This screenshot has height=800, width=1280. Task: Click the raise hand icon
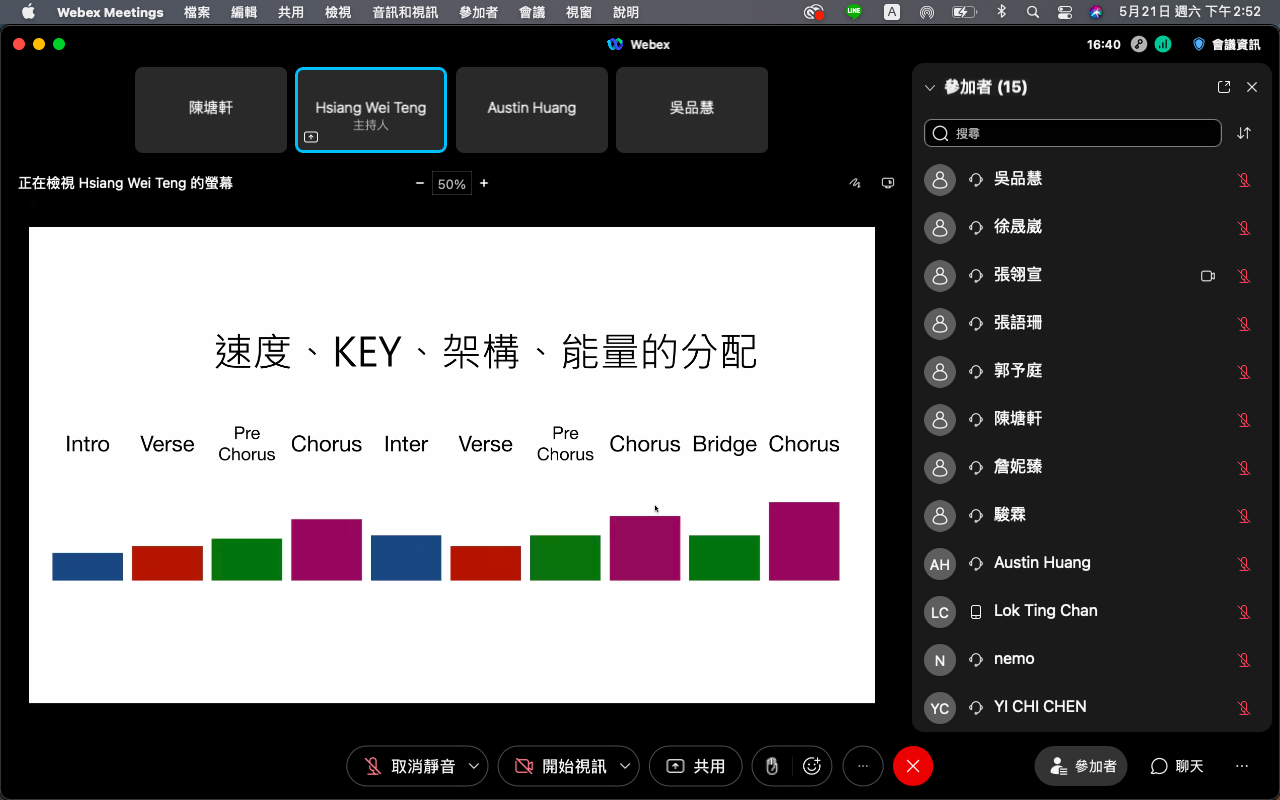click(771, 766)
